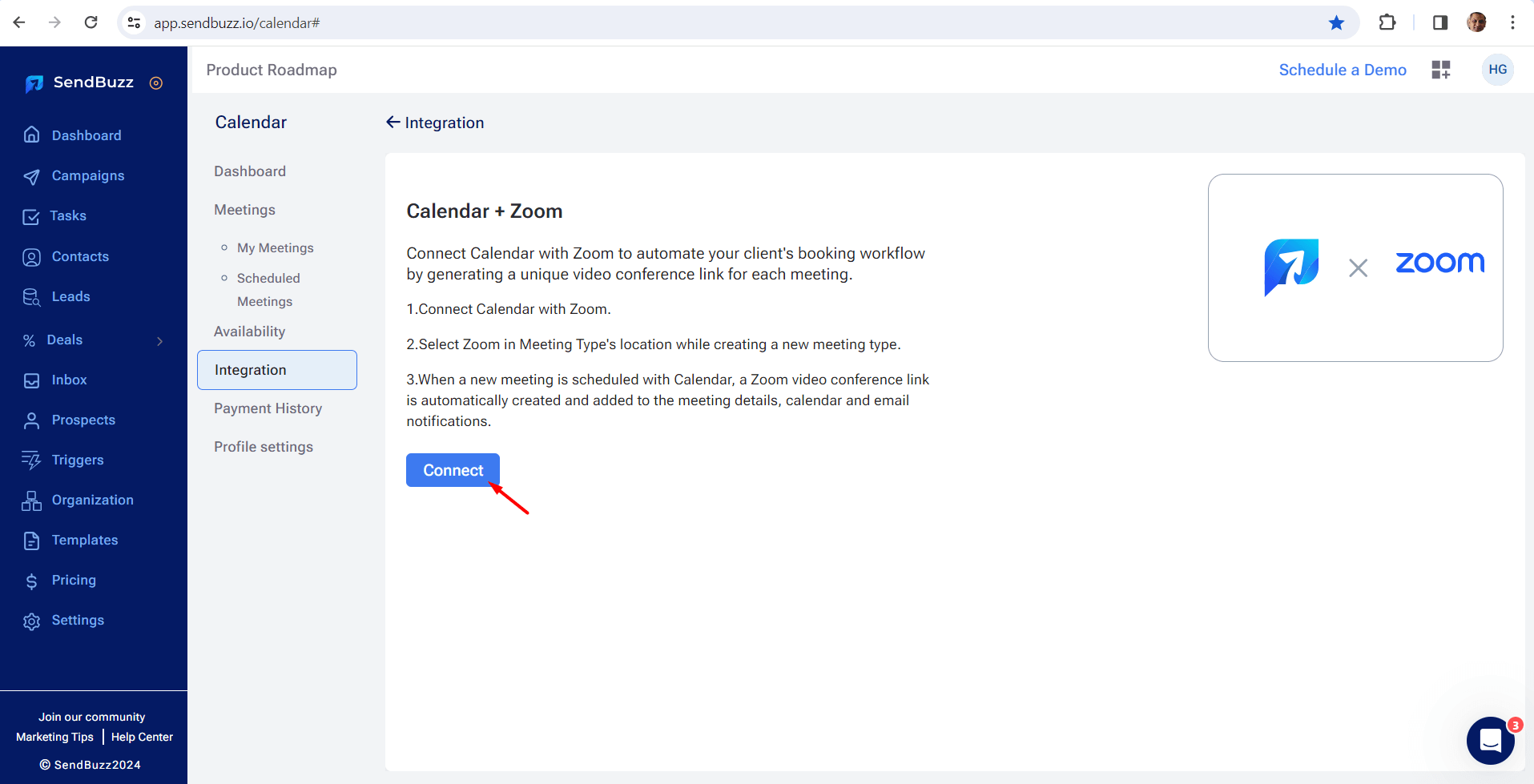Click the orange target icon beside SendBuzz
The height and width of the screenshot is (784, 1534).
156,82
